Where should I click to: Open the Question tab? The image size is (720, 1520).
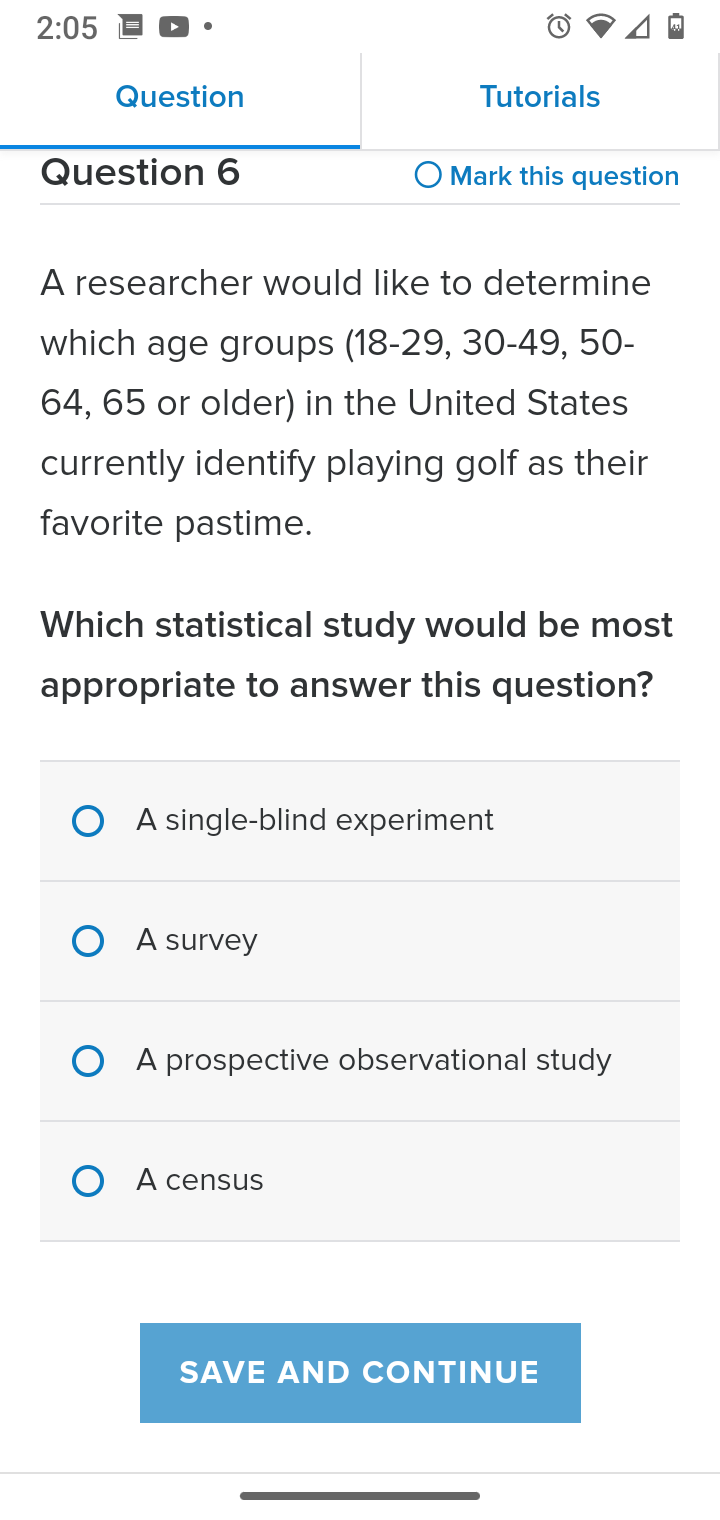click(x=180, y=97)
